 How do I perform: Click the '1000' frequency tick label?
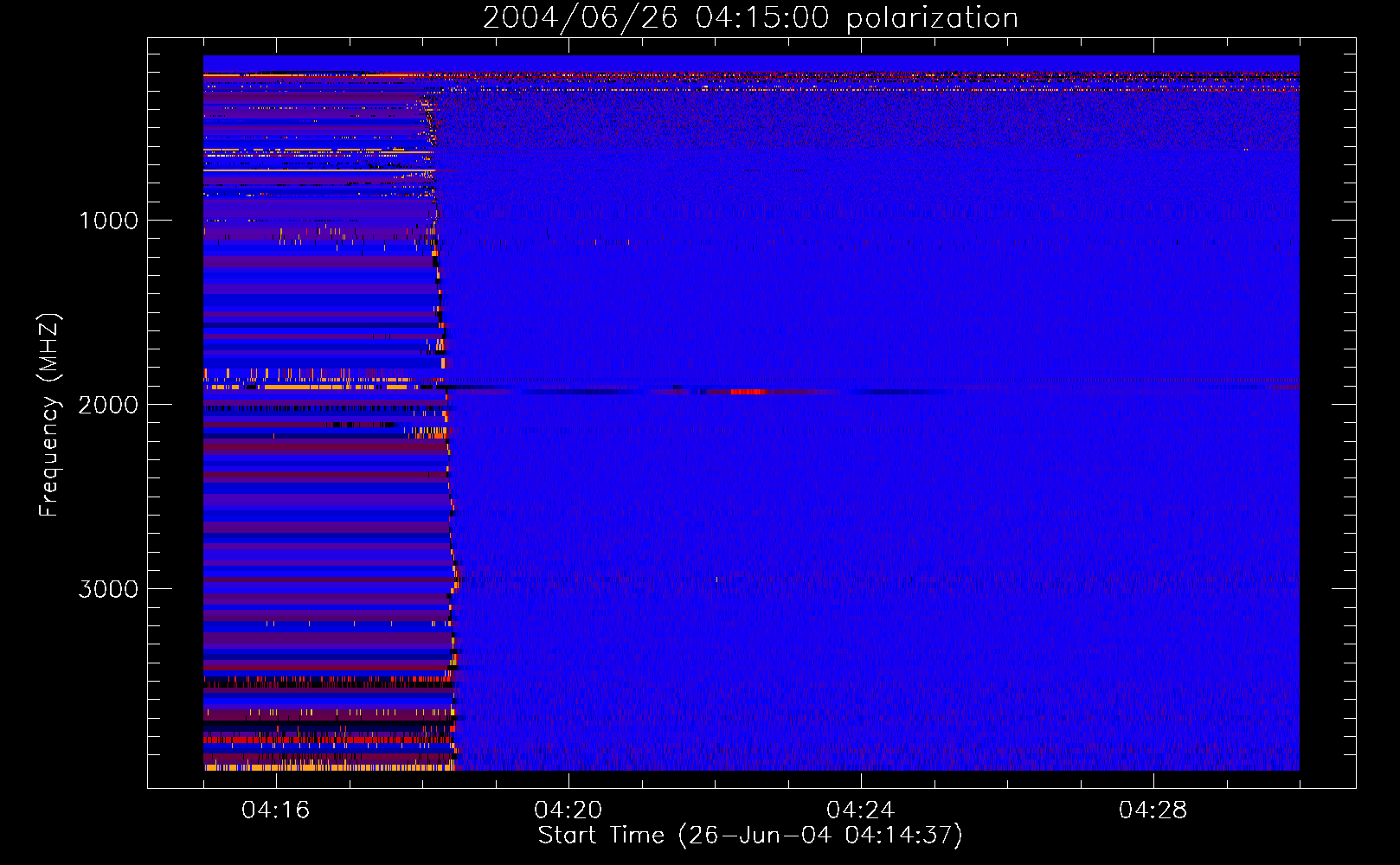(108, 221)
